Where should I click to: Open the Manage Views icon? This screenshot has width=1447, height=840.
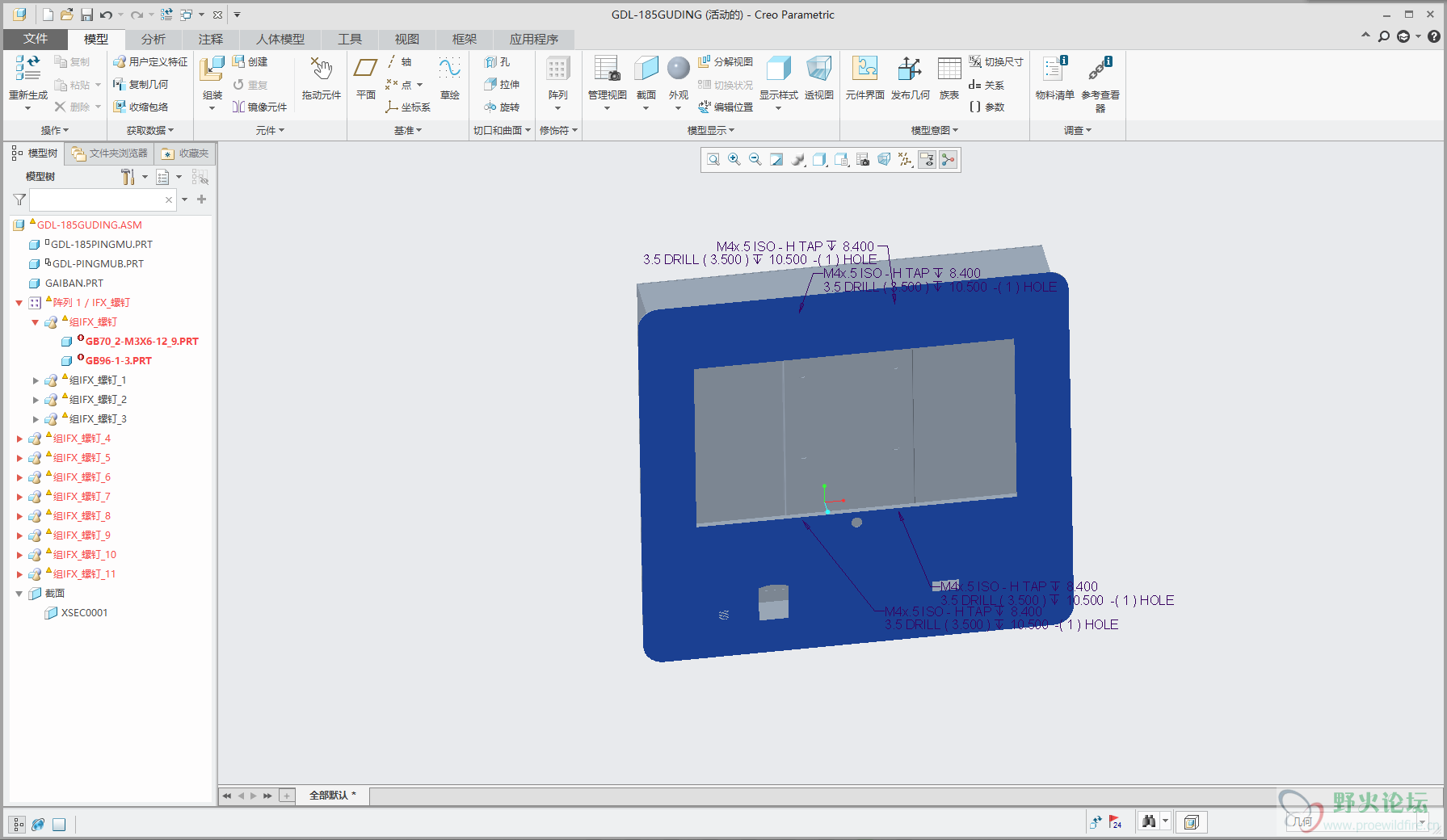[x=607, y=69]
